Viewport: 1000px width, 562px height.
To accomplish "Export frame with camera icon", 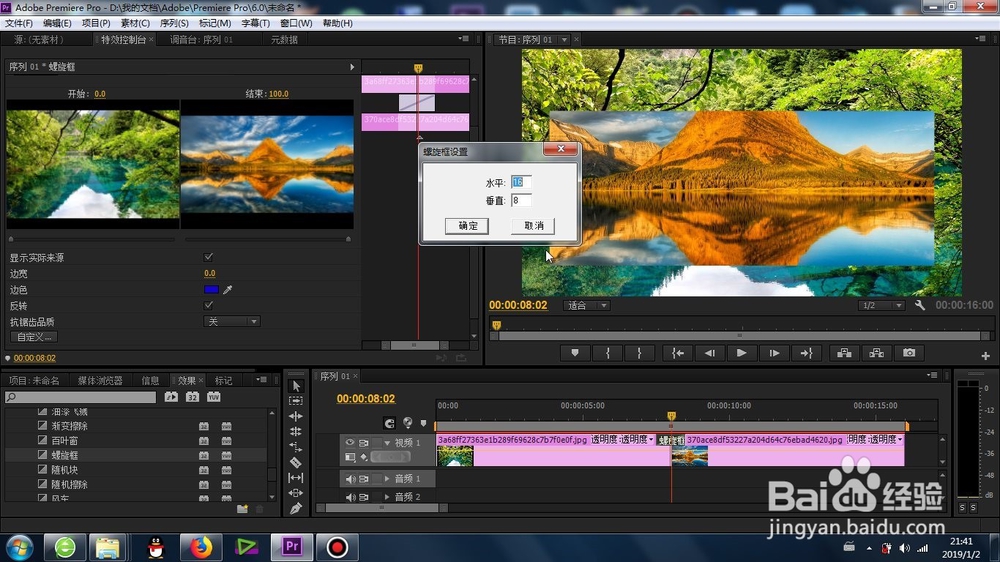I will (909, 353).
